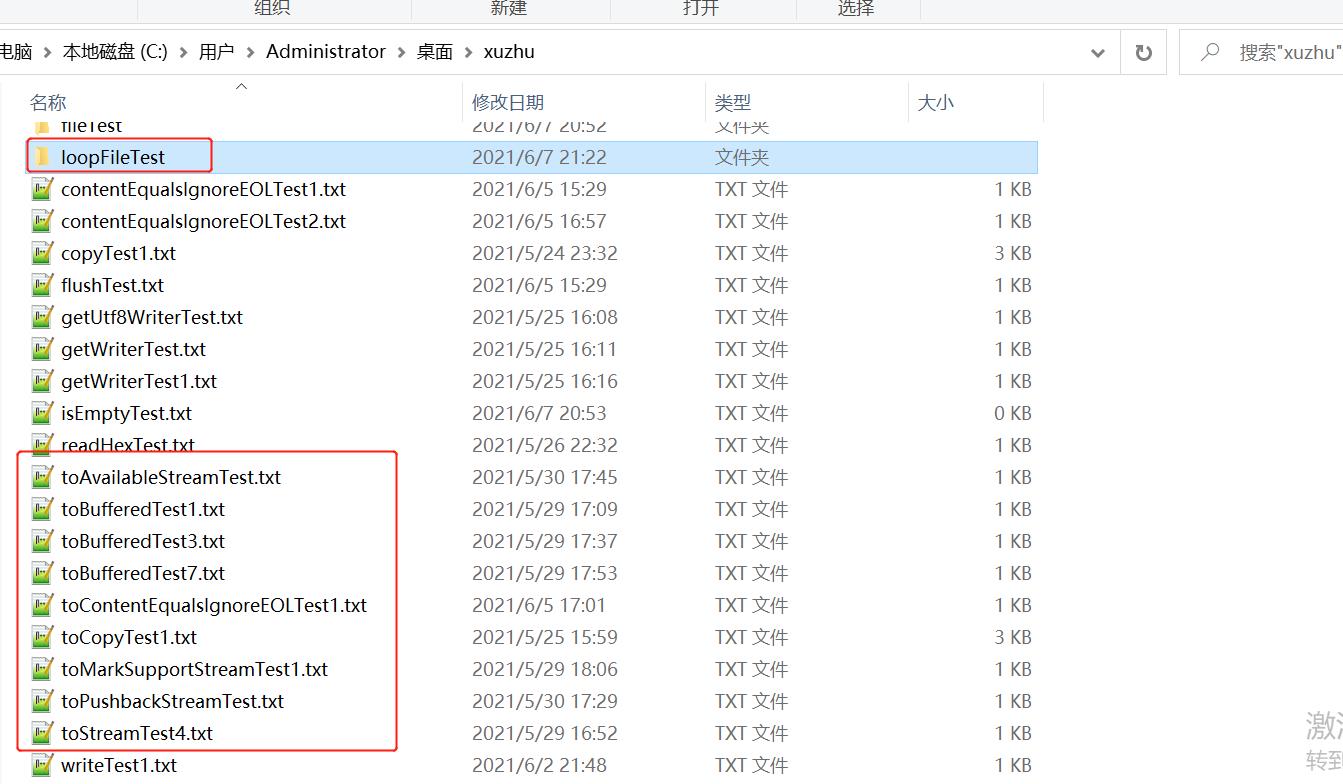Click date 2021/5/25 16:16
Screen dimensions: 1343x784
coord(545,381)
